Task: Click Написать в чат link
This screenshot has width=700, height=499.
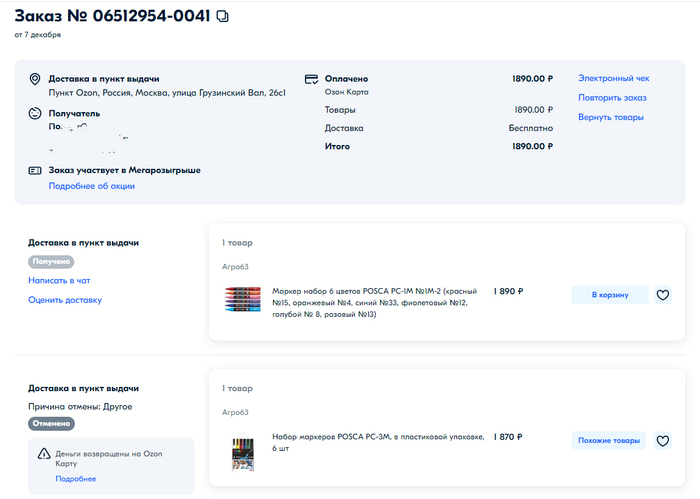Action: click(x=59, y=281)
